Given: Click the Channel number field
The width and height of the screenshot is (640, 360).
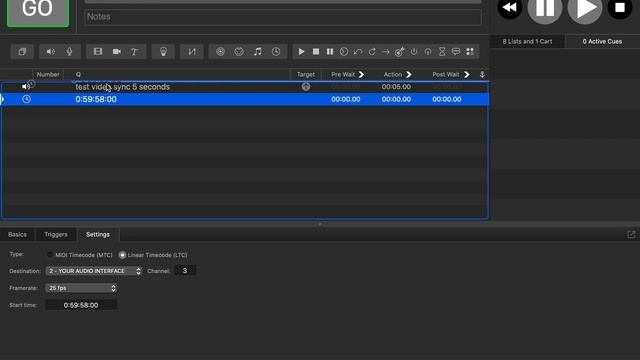Looking at the screenshot, I should coord(185,271).
